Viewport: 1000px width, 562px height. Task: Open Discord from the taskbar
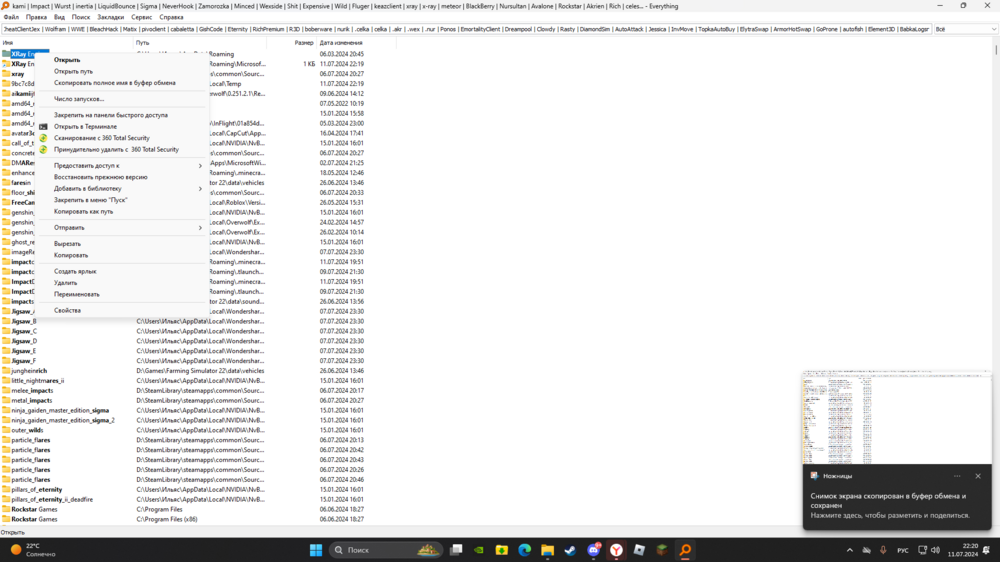coord(594,550)
